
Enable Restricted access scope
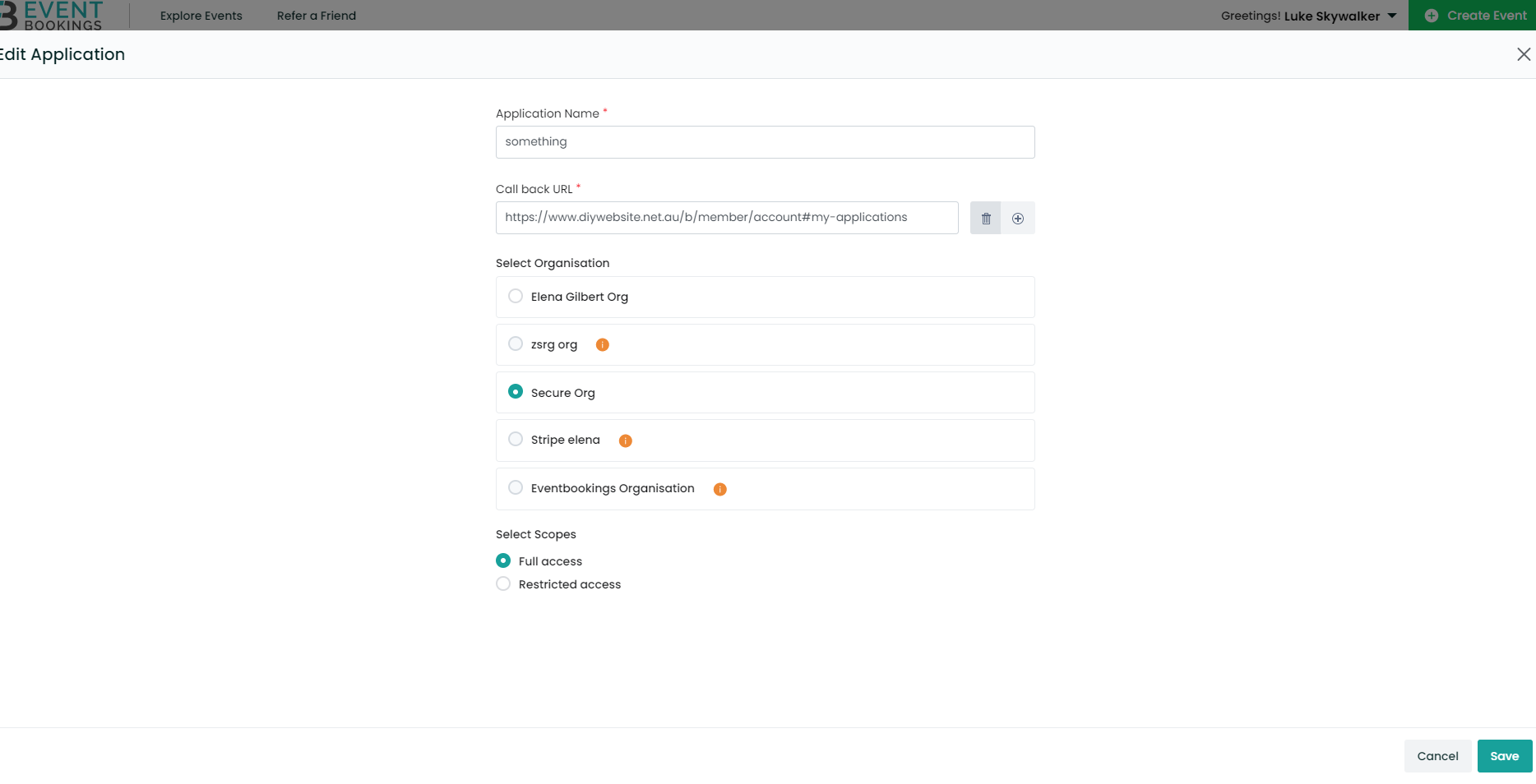(503, 584)
